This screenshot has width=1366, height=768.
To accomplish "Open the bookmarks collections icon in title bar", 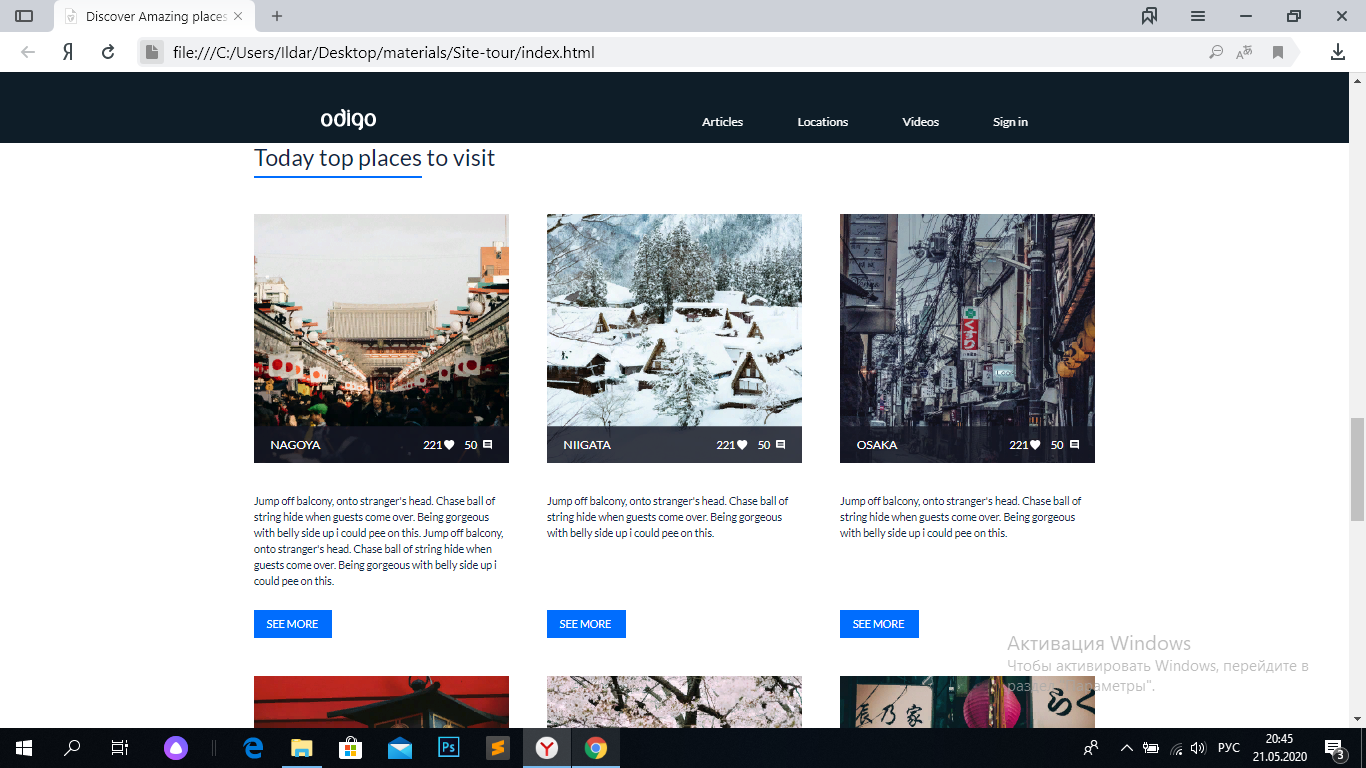I will point(1150,16).
